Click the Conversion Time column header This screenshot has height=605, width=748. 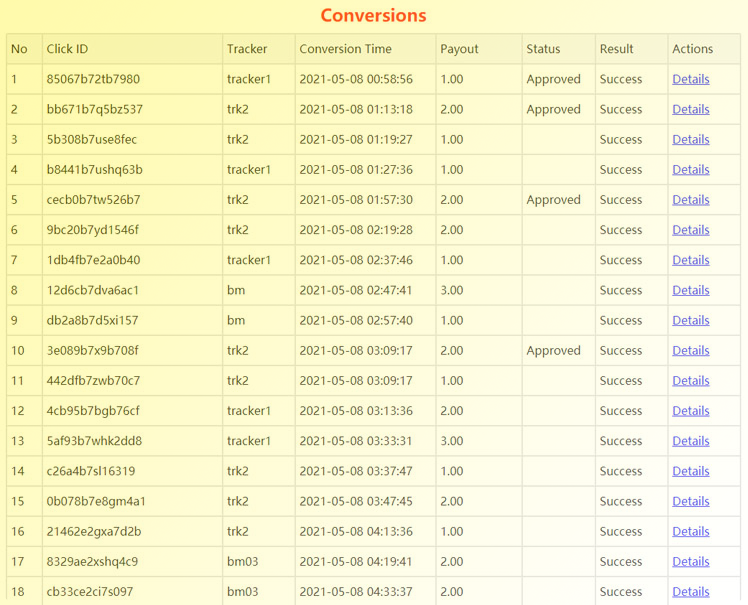point(345,49)
